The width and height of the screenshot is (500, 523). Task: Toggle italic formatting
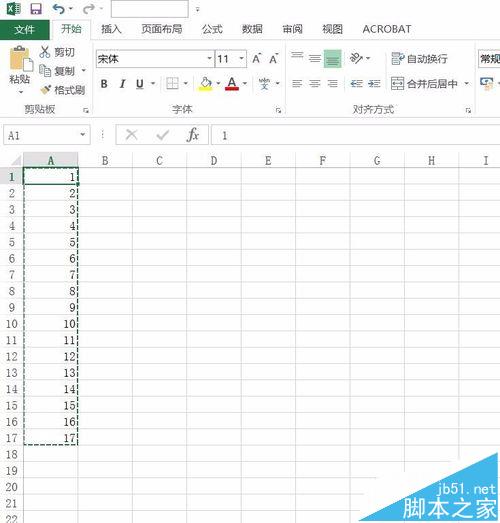coord(122,83)
